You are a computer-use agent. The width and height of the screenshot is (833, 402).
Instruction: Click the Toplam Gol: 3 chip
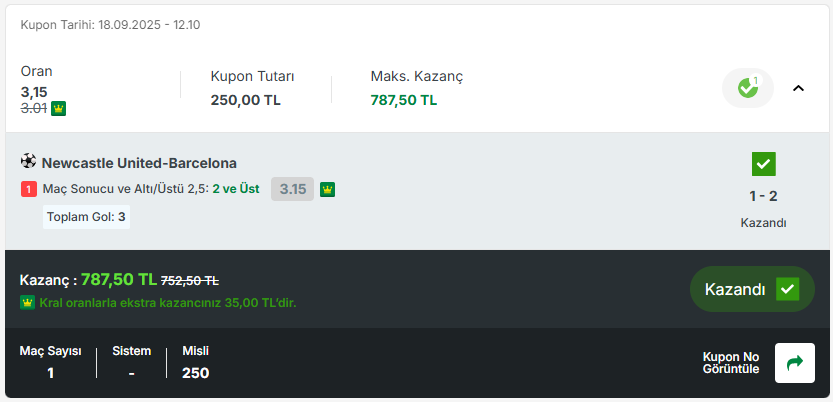pos(86,217)
